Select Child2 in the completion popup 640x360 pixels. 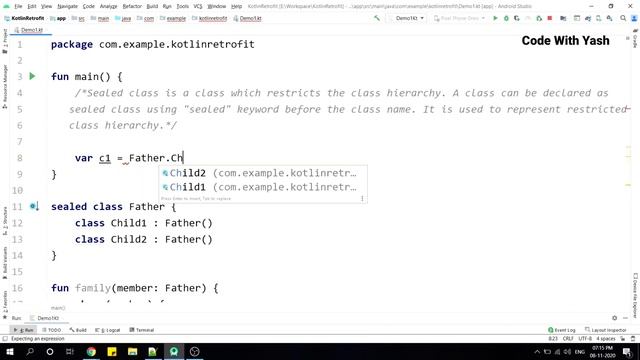coord(262,173)
